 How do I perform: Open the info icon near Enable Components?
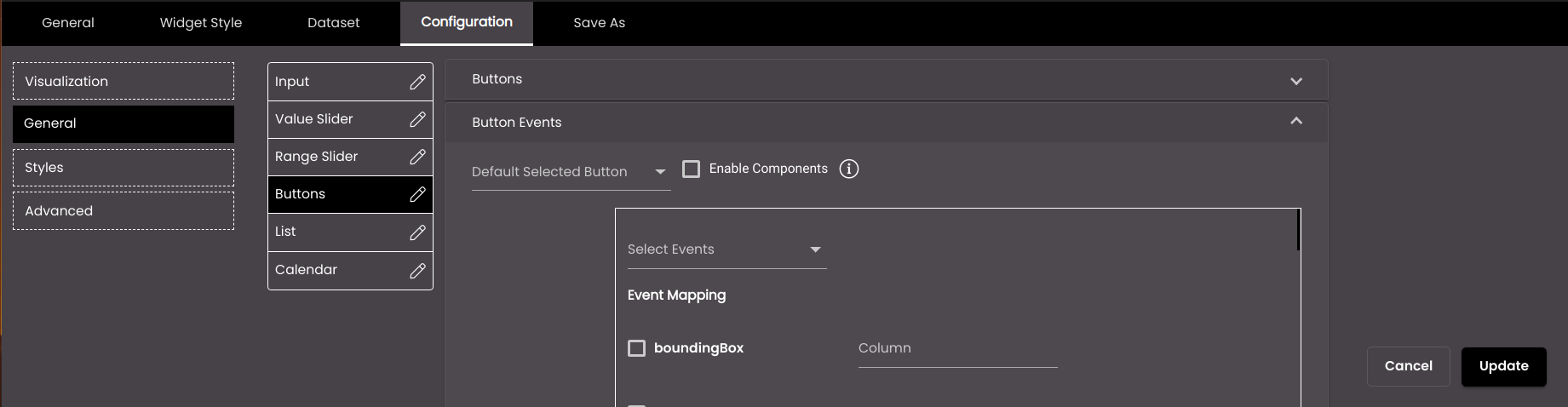[x=849, y=169]
